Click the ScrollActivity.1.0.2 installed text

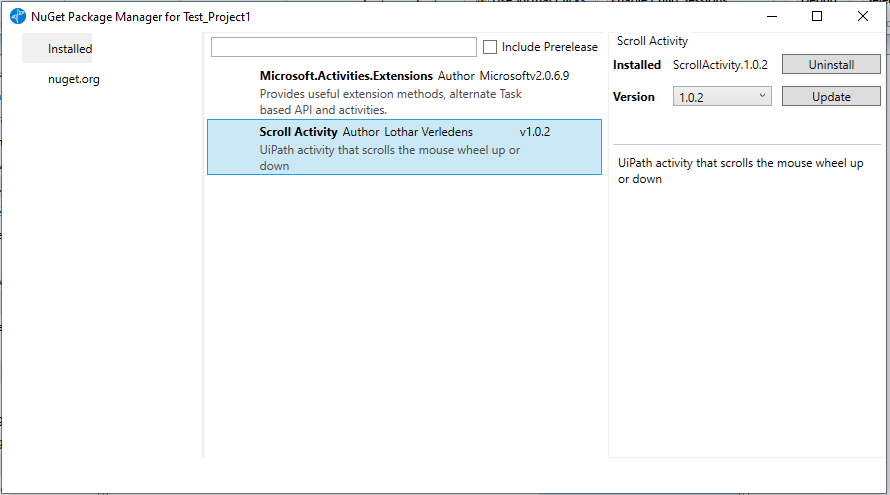pyautogui.click(x=720, y=65)
